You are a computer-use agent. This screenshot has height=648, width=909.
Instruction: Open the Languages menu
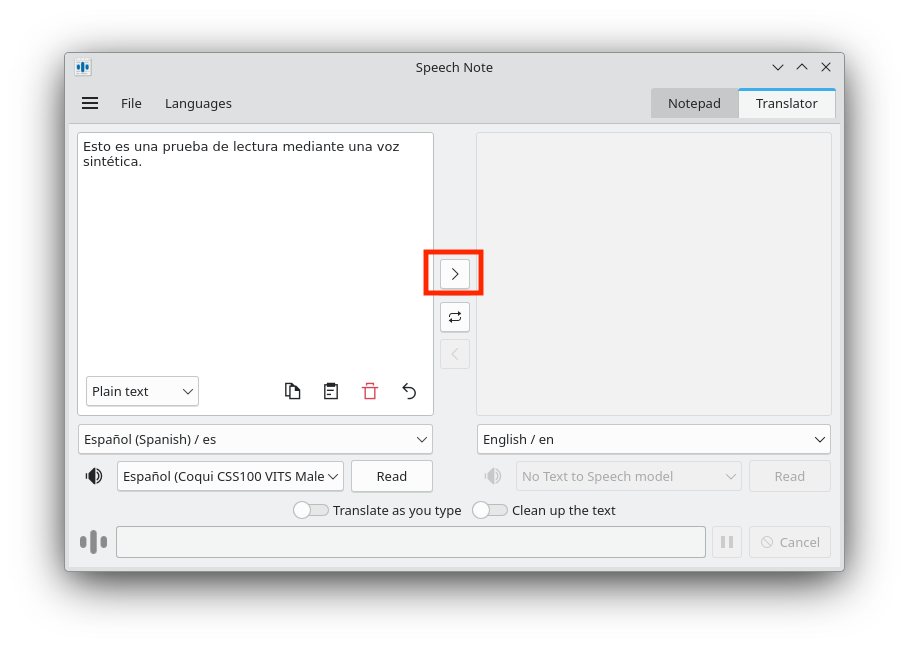tap(198, 103)
